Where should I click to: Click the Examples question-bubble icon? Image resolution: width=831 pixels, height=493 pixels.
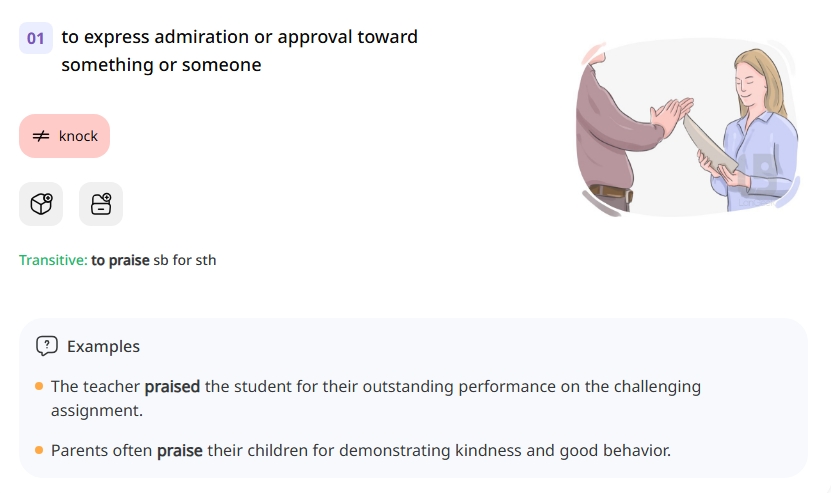point(46,346)
